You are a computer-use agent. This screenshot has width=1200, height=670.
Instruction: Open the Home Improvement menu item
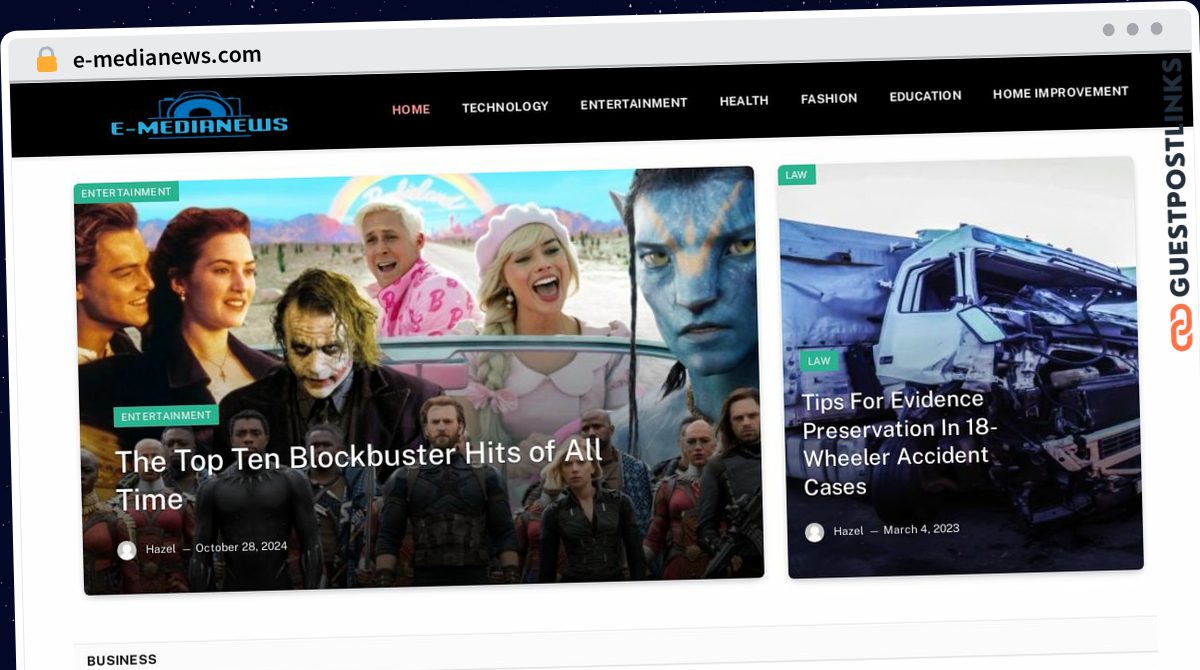1061,92
